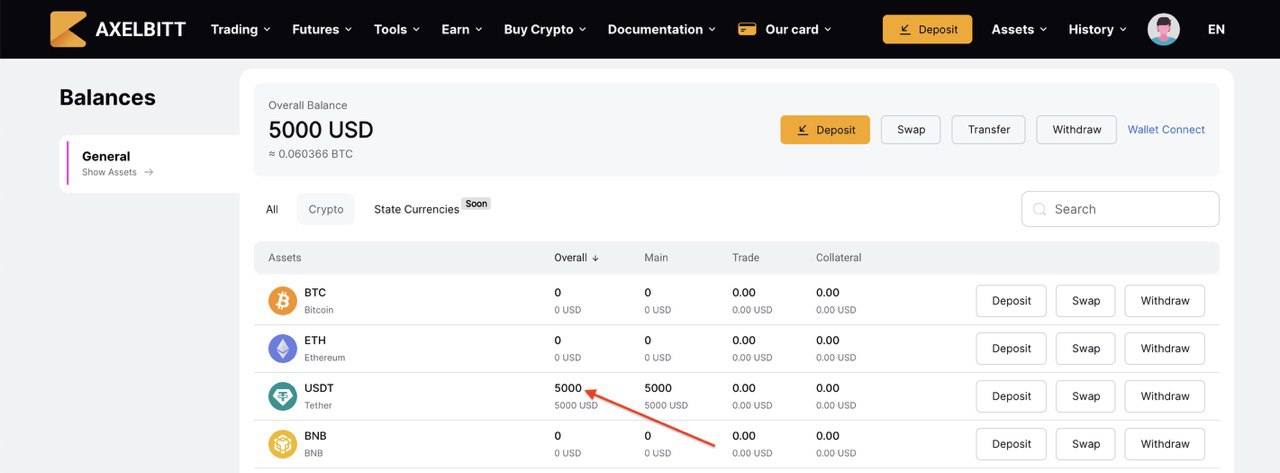This screenshot has width=1280, height=473.
Task: Expand the Buy Crypto menu
Action: coord(545,29)
